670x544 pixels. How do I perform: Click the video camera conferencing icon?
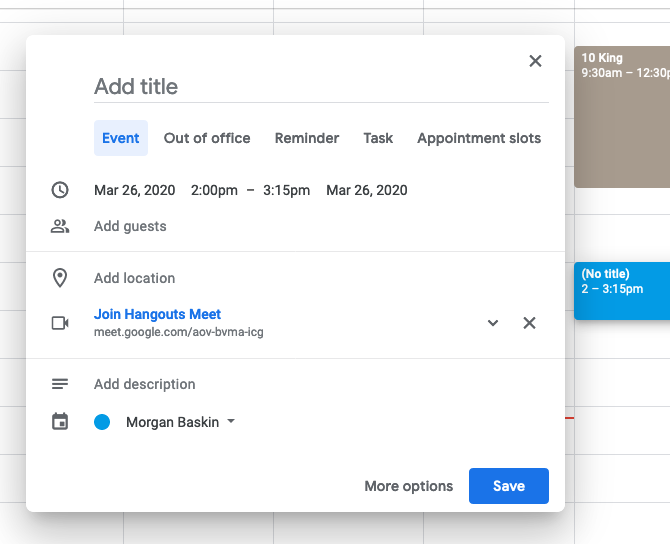pos(60,323)
